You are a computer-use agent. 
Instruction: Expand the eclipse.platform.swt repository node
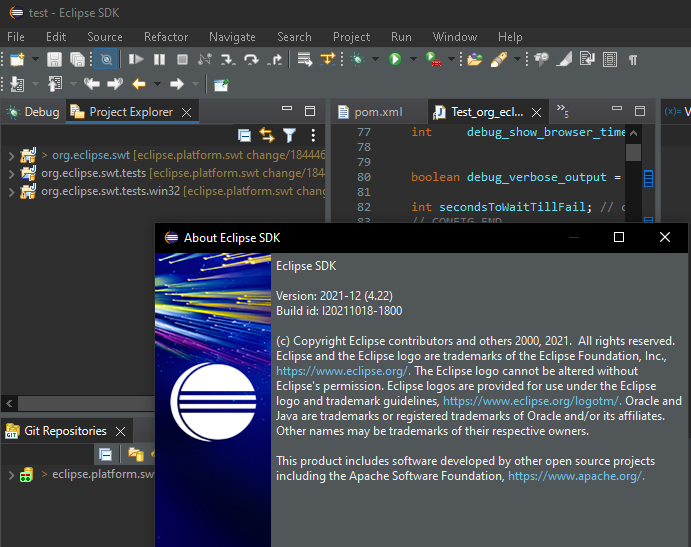tap(10, 474)
